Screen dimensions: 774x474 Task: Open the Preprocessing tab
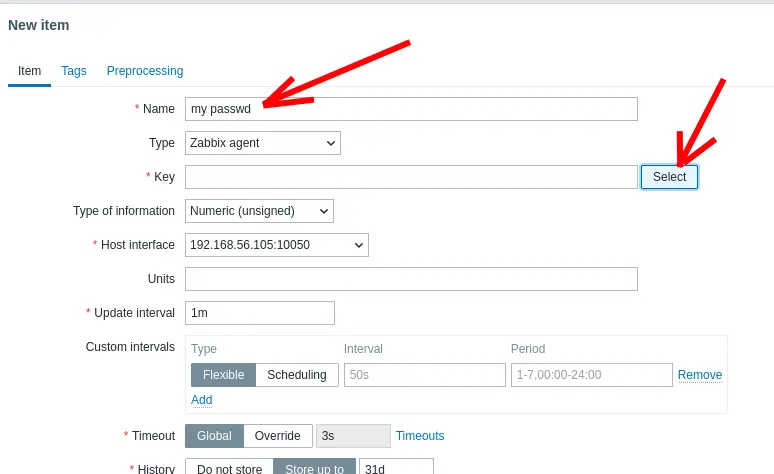point(145,71)
